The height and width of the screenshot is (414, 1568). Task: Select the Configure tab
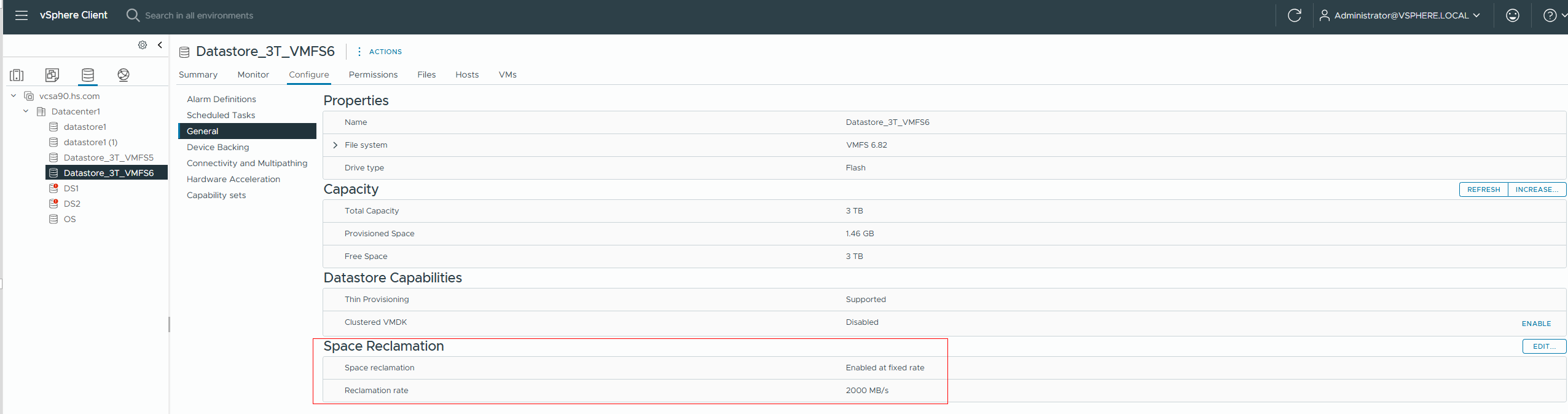coord(309,74)
